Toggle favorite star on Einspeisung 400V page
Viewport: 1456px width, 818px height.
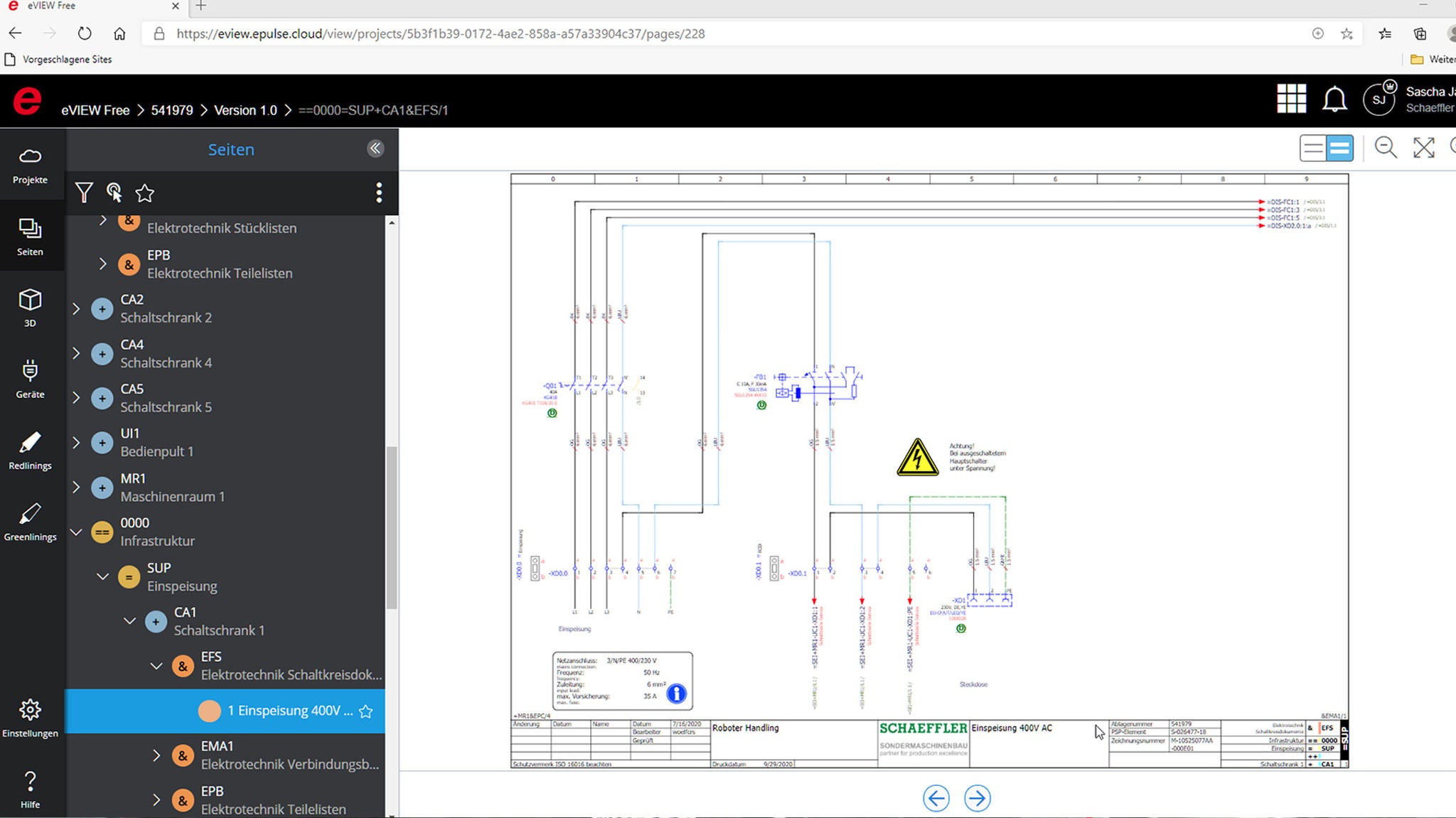coord(366,711)
